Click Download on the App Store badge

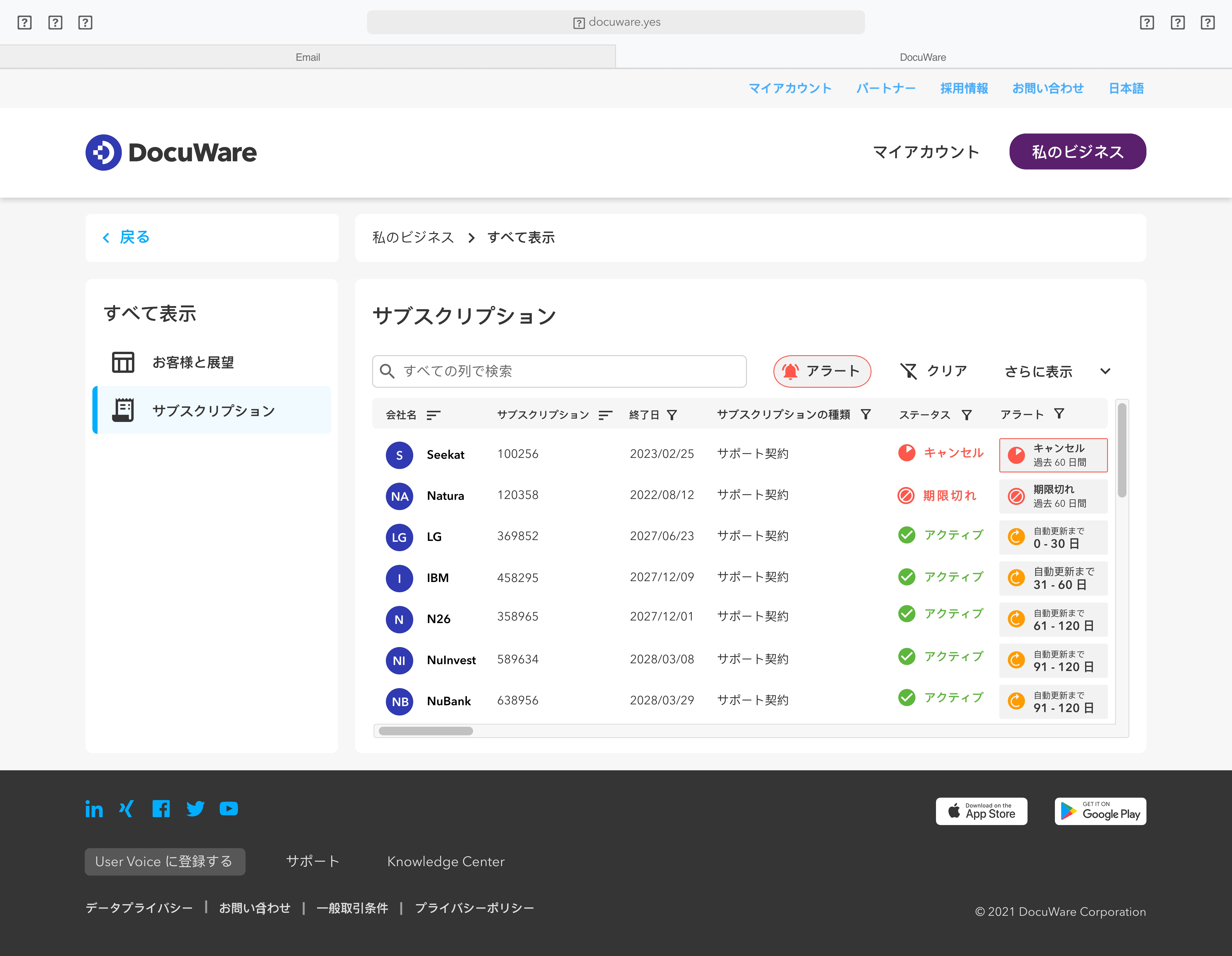(x=982, y=812)
